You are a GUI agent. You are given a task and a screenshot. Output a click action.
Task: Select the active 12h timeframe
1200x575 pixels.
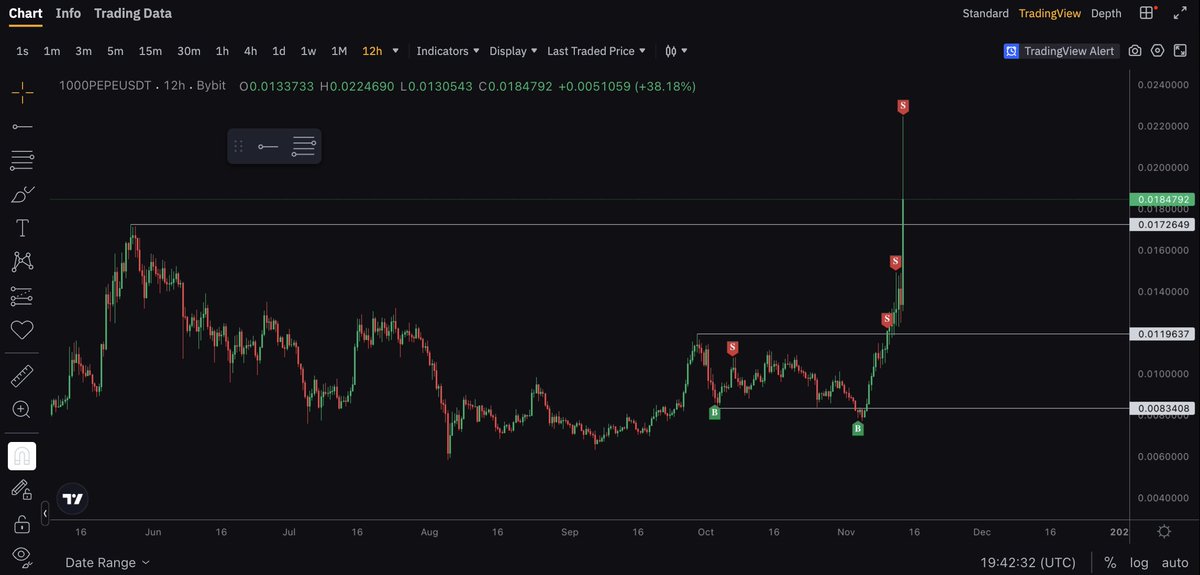(x=372, y=51)
